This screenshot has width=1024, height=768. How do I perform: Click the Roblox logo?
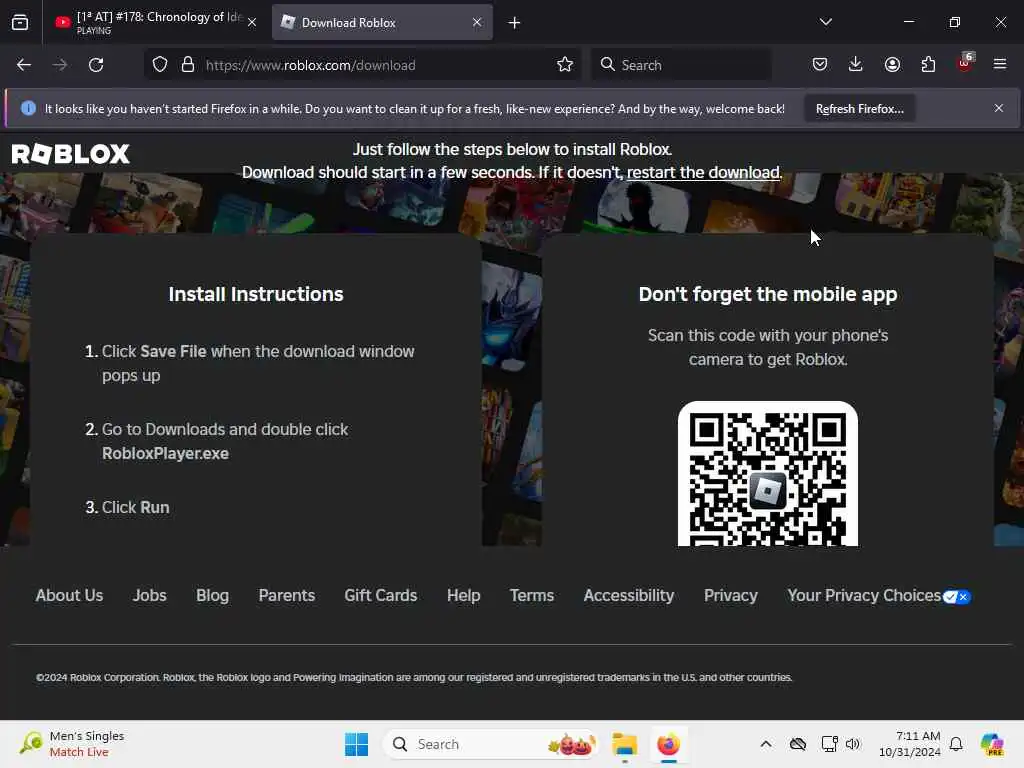(71, 154)
